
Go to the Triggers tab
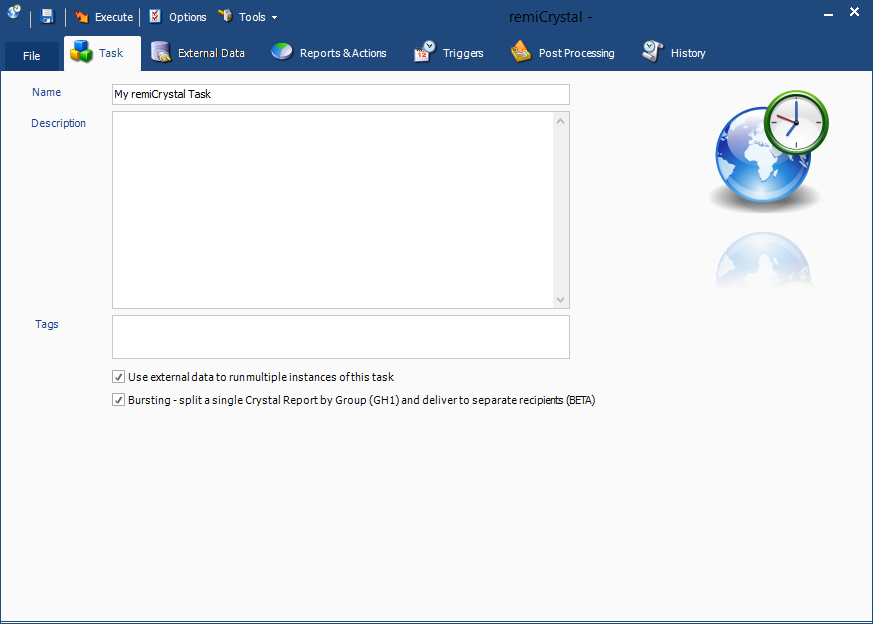click(x=449, y=53)
